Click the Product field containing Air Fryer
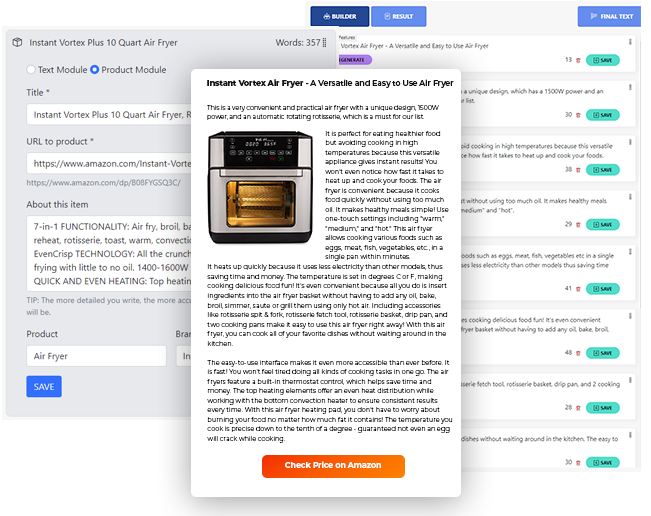 (x=96, y=356)
